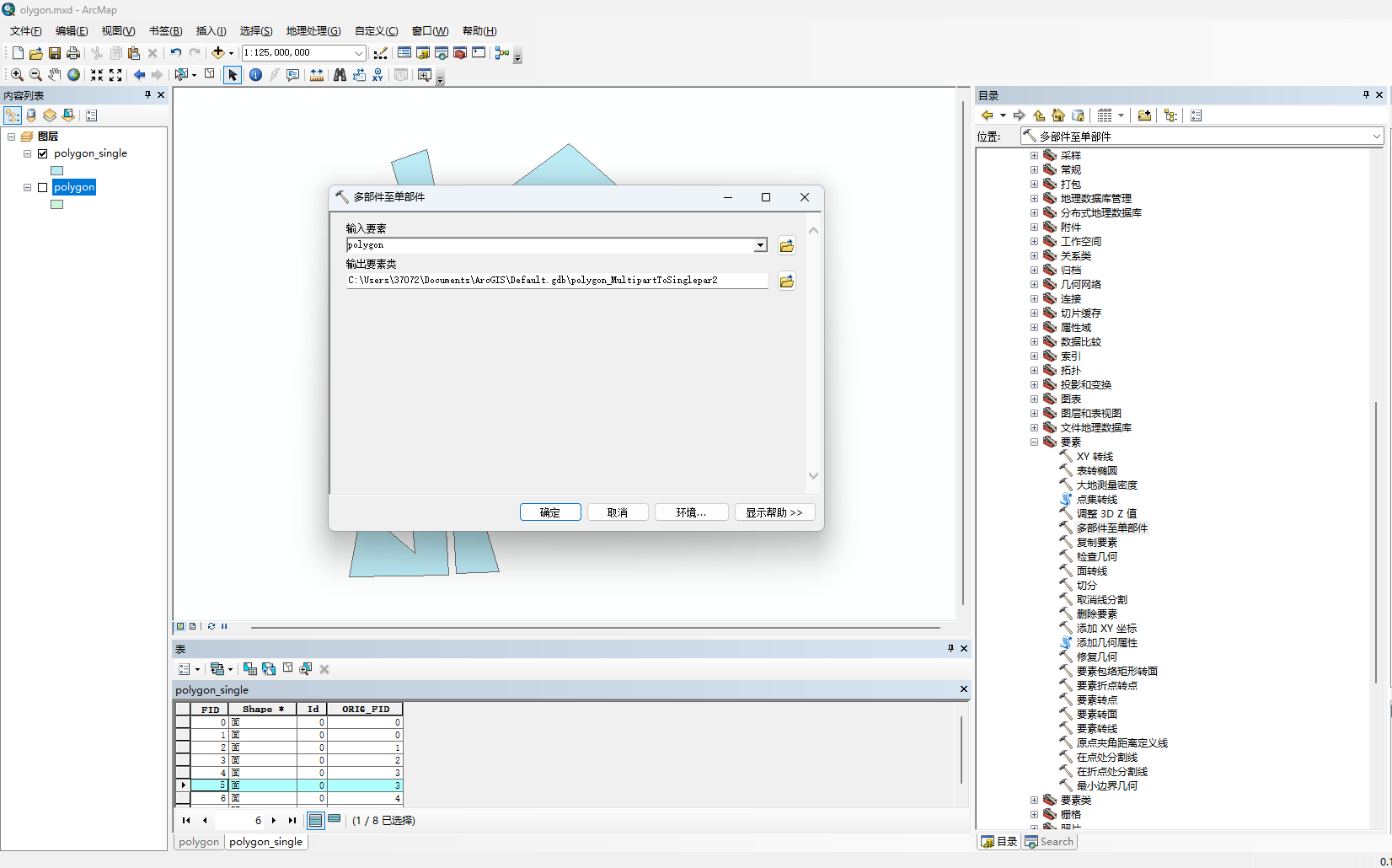Image resolution: width=1392 pixels, height=868 pixels.
Task: Print the map
Action: tap(73, 53)
